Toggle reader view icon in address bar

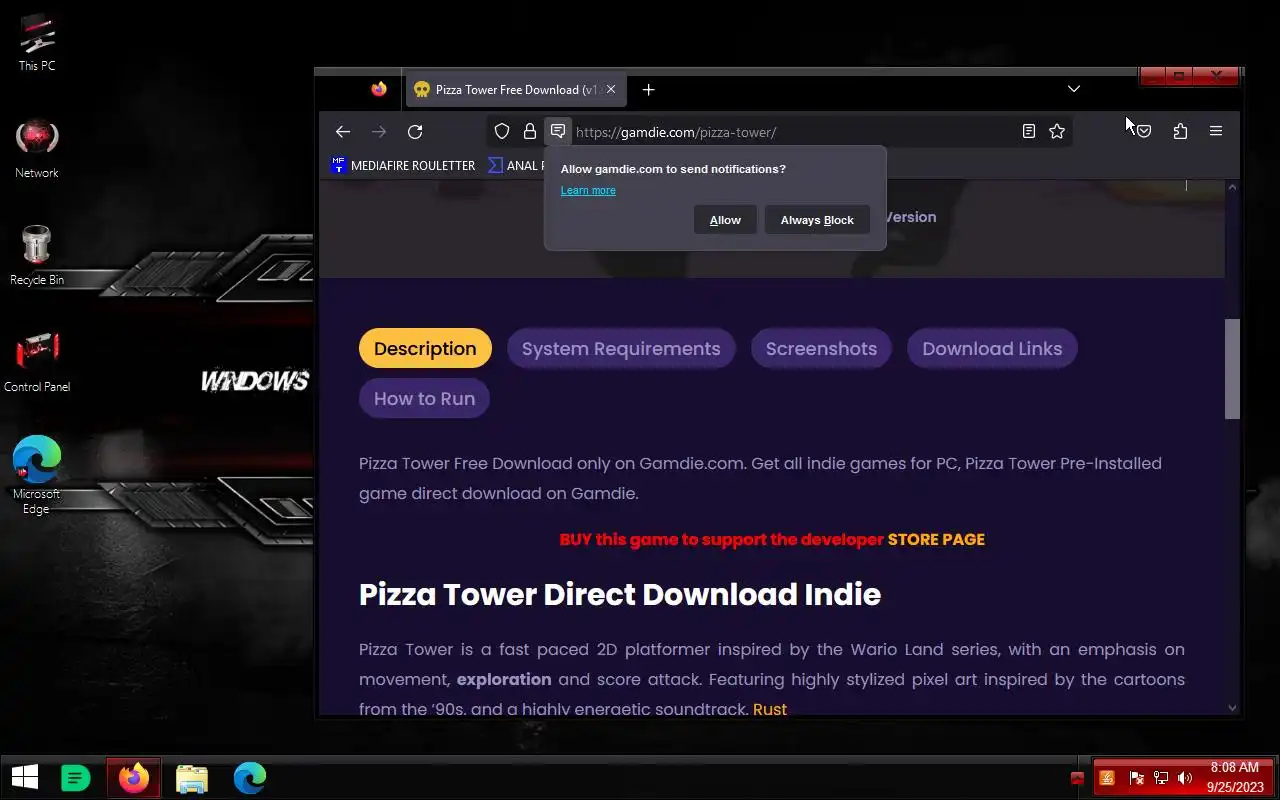1028,131
